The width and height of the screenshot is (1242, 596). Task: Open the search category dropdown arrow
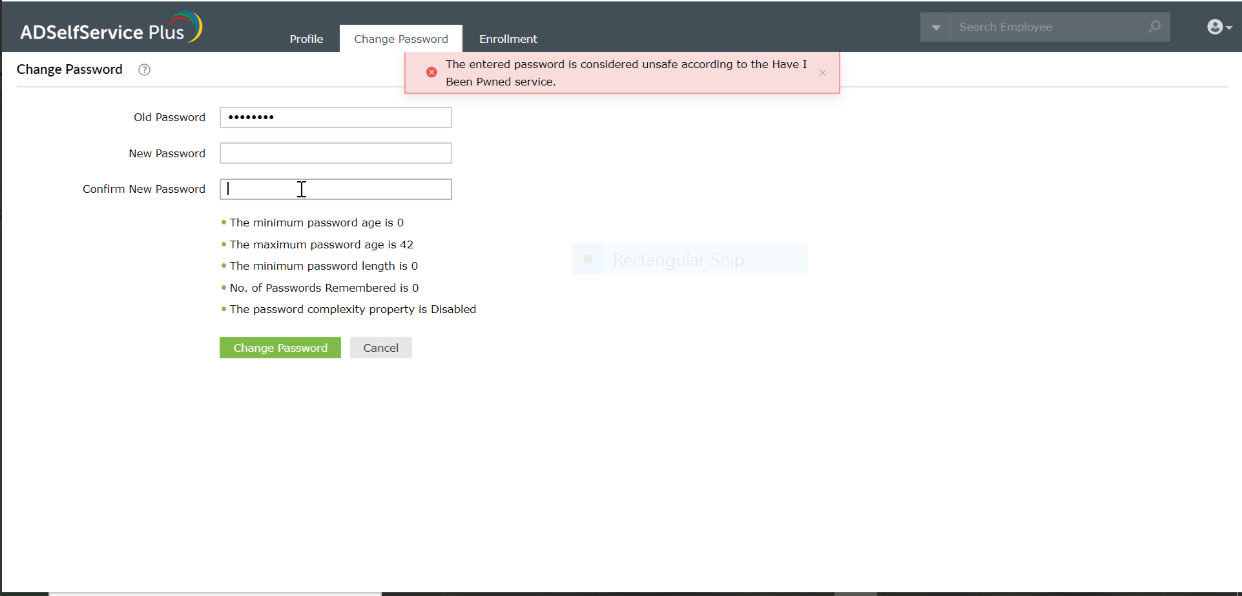[936, 26]
